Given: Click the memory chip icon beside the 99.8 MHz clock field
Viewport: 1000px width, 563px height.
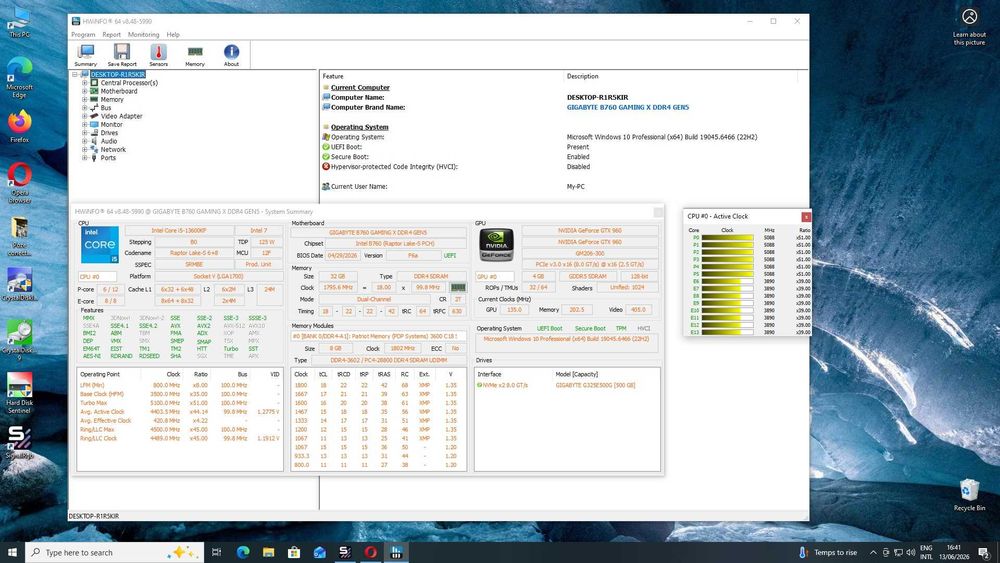Looking at the screenshot, I should [459, 288].
